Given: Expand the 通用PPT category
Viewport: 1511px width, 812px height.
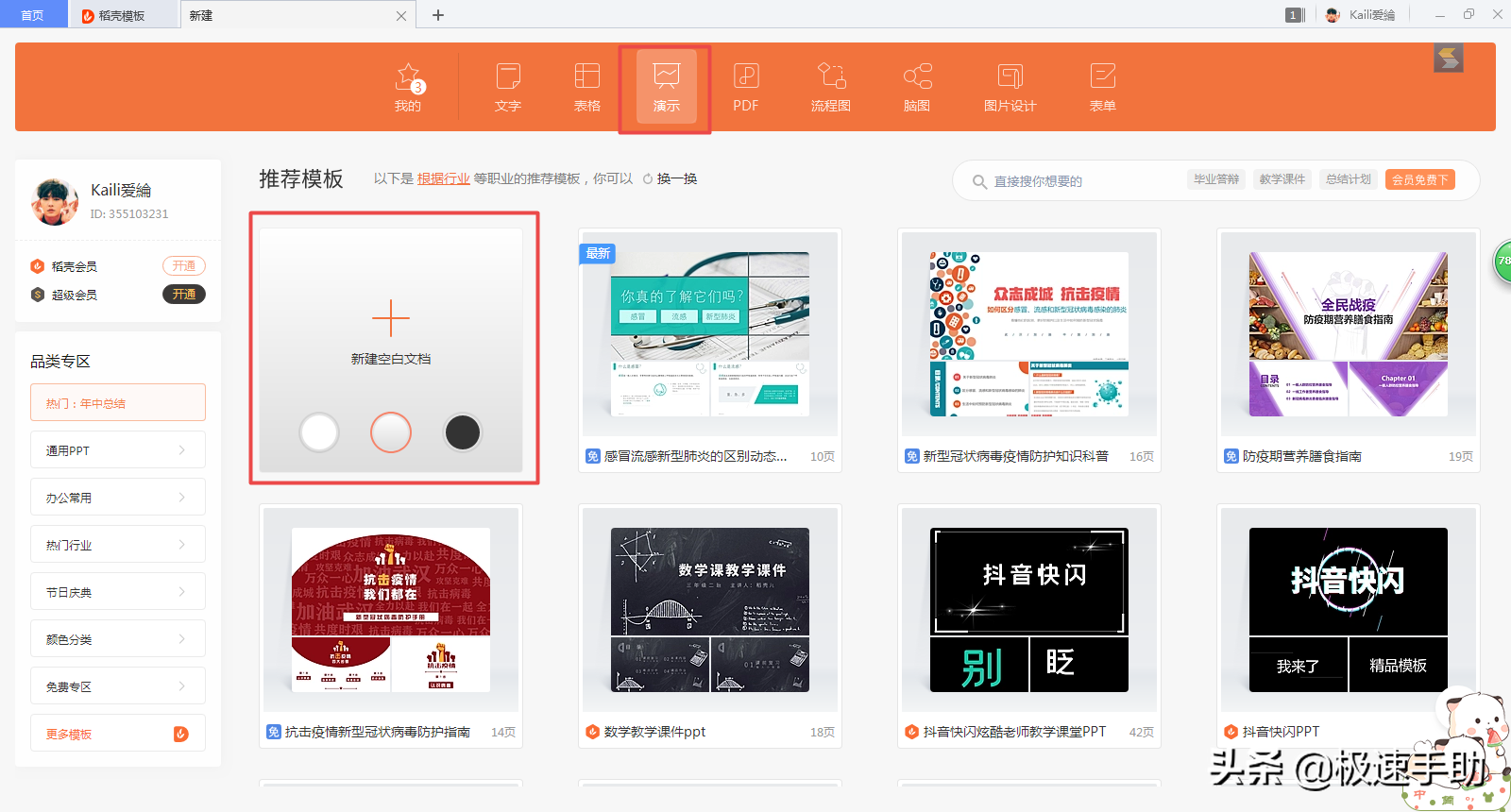Looking at the screenshot, I should [x=118, y=450].
